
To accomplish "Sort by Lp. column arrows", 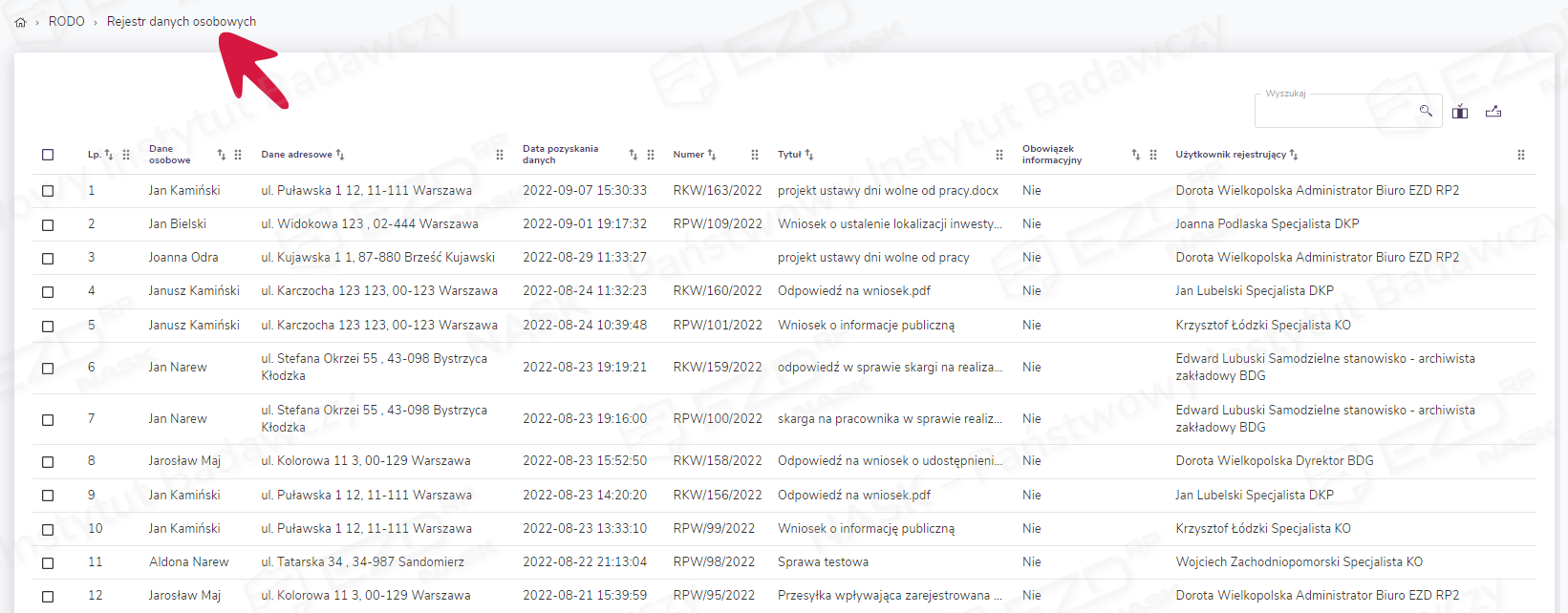I will (109, 155).
